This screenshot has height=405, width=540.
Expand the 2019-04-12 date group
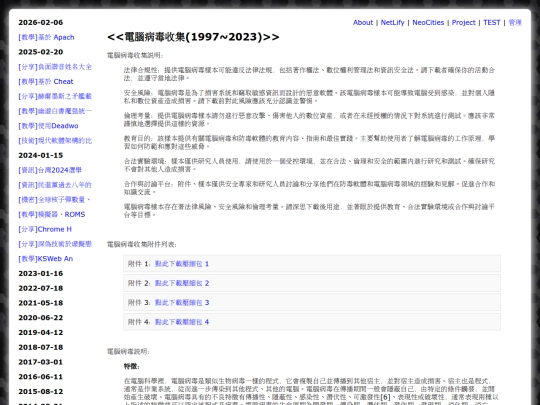point(41,332)
